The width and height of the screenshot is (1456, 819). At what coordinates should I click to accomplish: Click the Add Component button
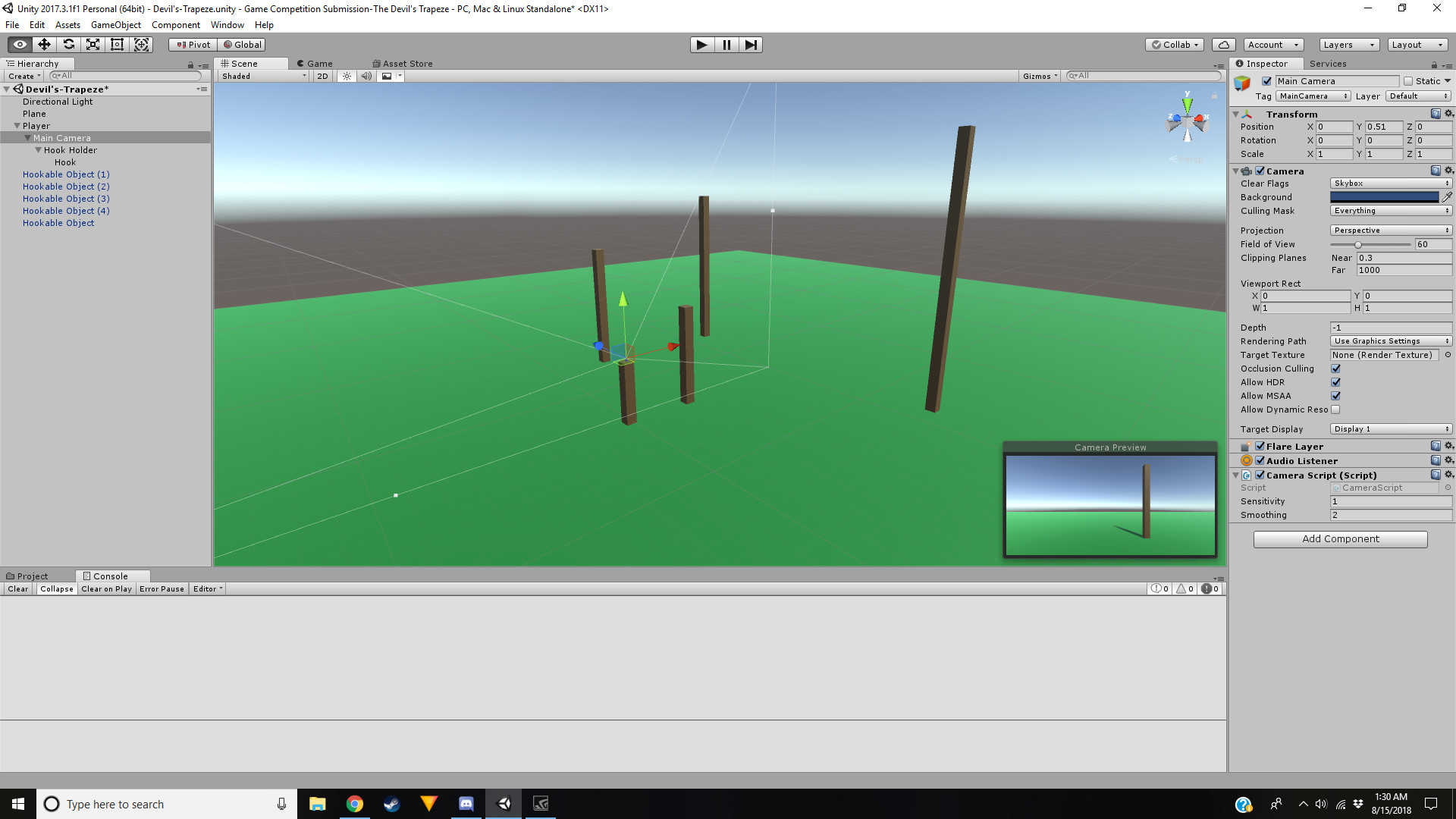[x=1340, y=539]
